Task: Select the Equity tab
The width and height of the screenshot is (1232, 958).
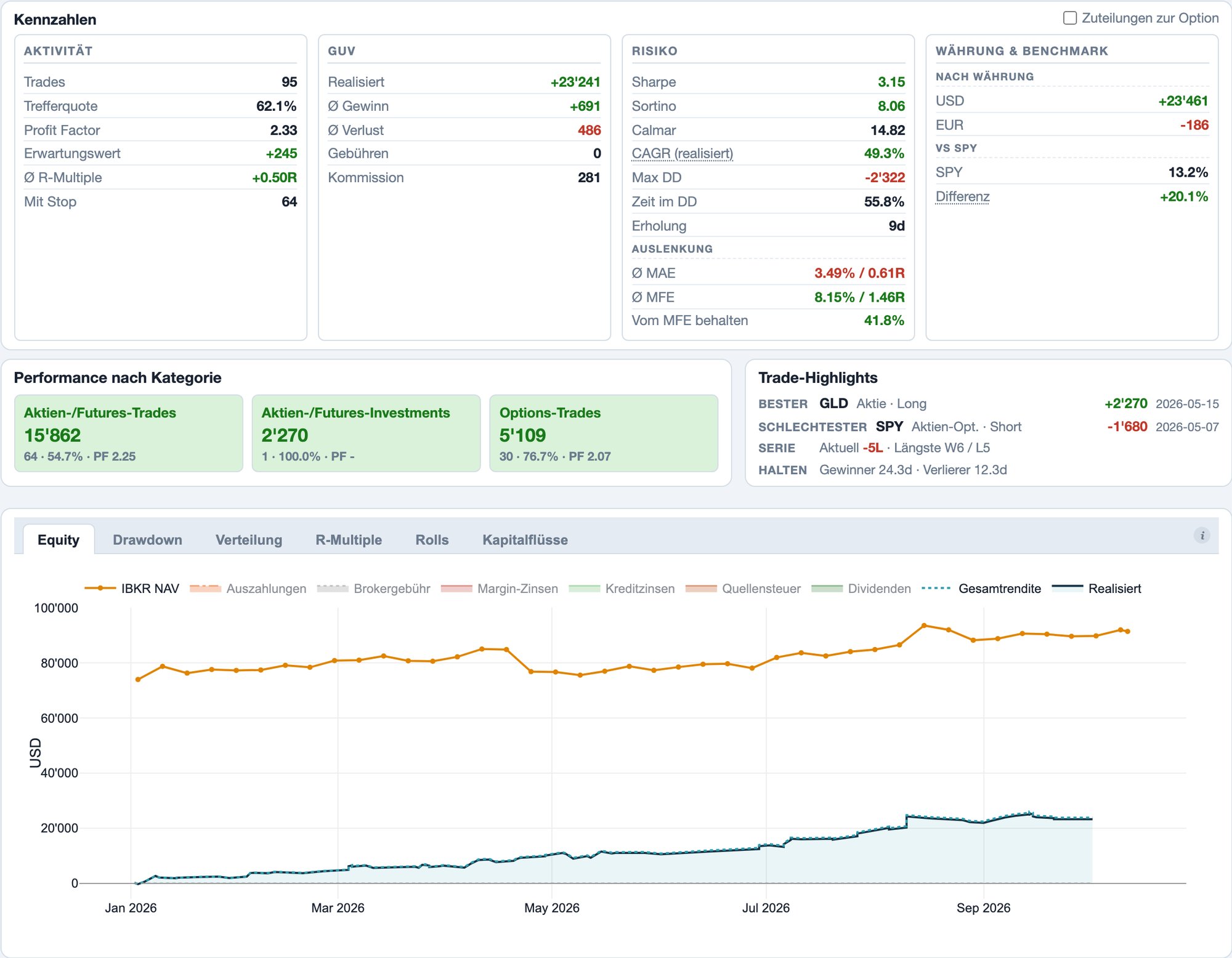Action: (x=59, y=540)
